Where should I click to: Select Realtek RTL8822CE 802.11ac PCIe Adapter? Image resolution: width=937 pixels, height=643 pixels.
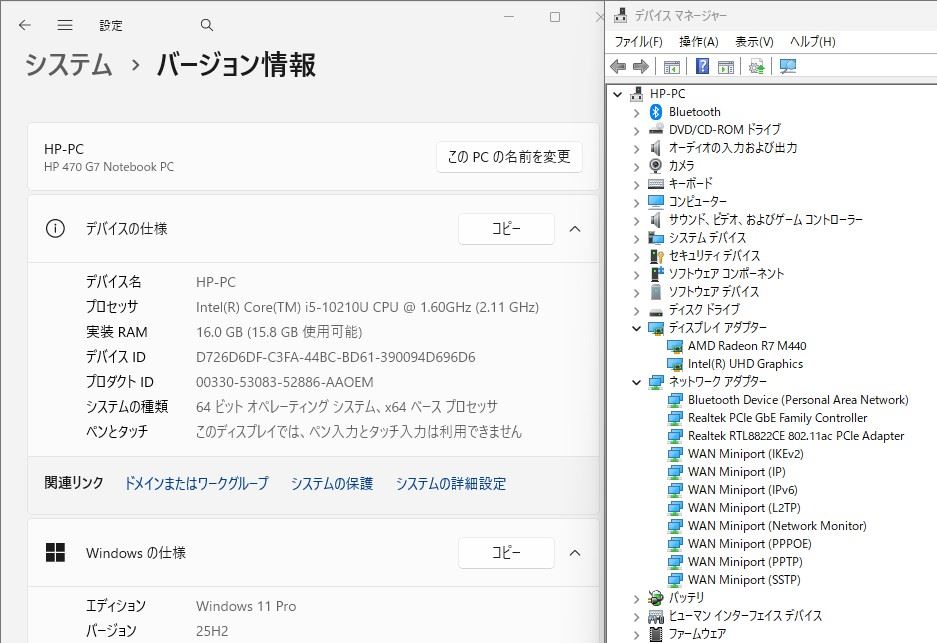(795, 436)
